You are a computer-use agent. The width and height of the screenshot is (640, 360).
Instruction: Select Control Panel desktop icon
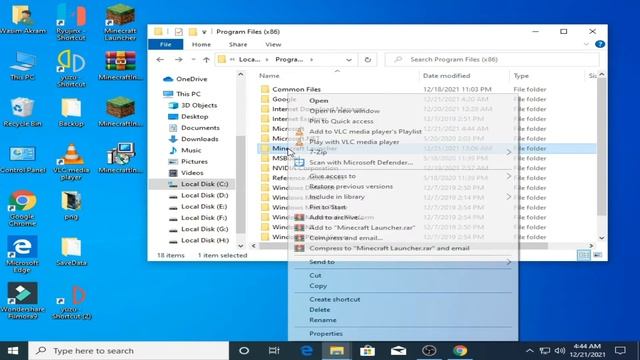point(22,159)
